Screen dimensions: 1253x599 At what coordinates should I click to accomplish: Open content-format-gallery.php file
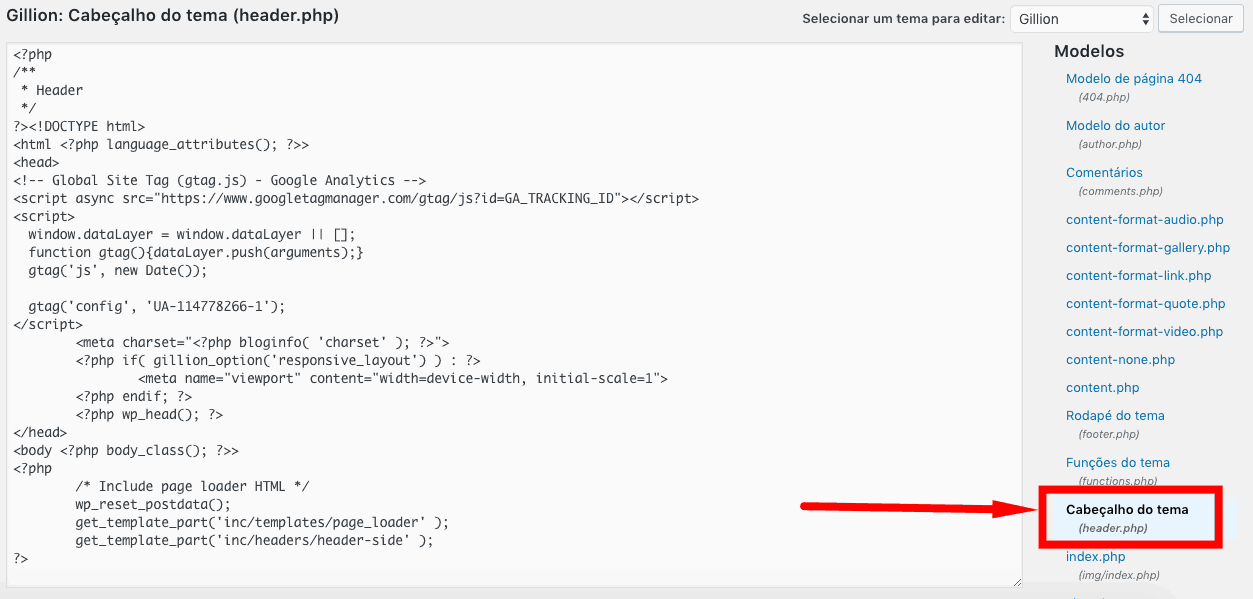[x=1148, y=247]
